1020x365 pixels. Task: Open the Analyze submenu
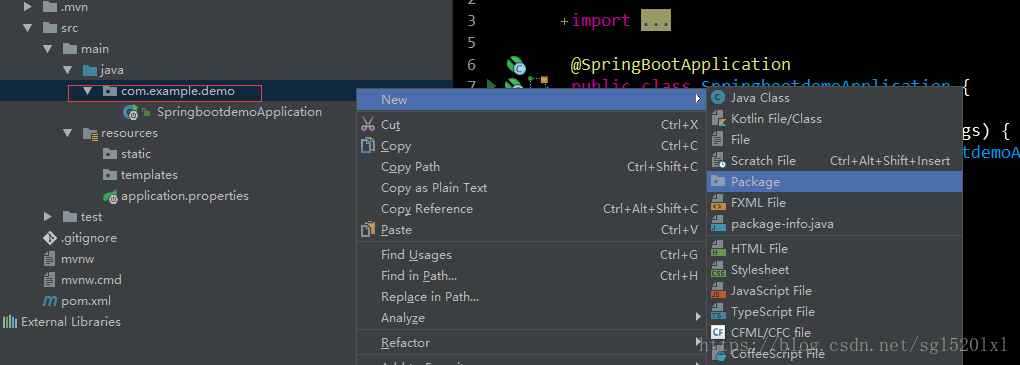[x=531, y=318]
